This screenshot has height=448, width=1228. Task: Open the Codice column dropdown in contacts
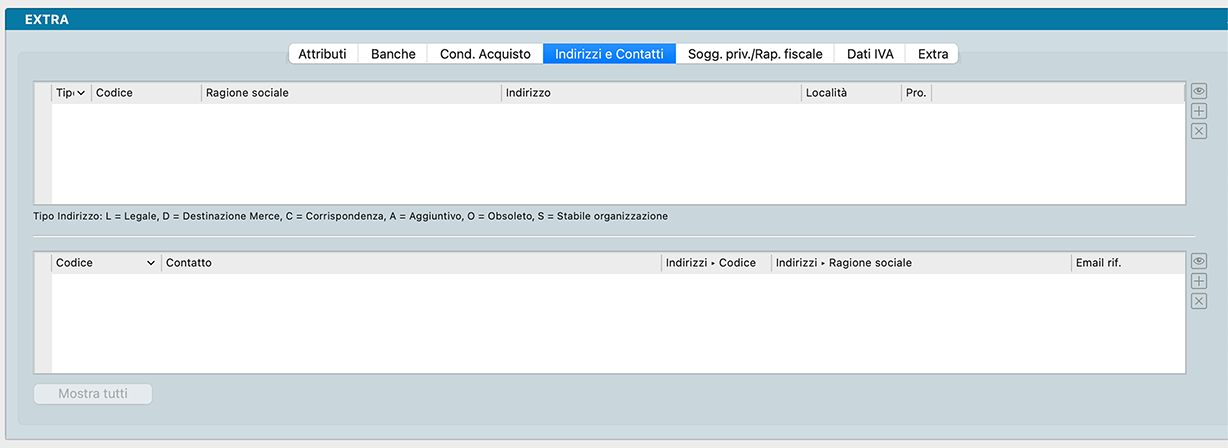tap(151, 263)
